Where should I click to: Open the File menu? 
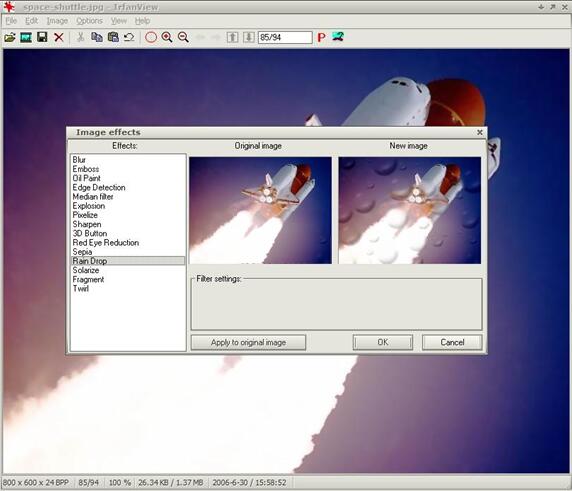(11, 21)
